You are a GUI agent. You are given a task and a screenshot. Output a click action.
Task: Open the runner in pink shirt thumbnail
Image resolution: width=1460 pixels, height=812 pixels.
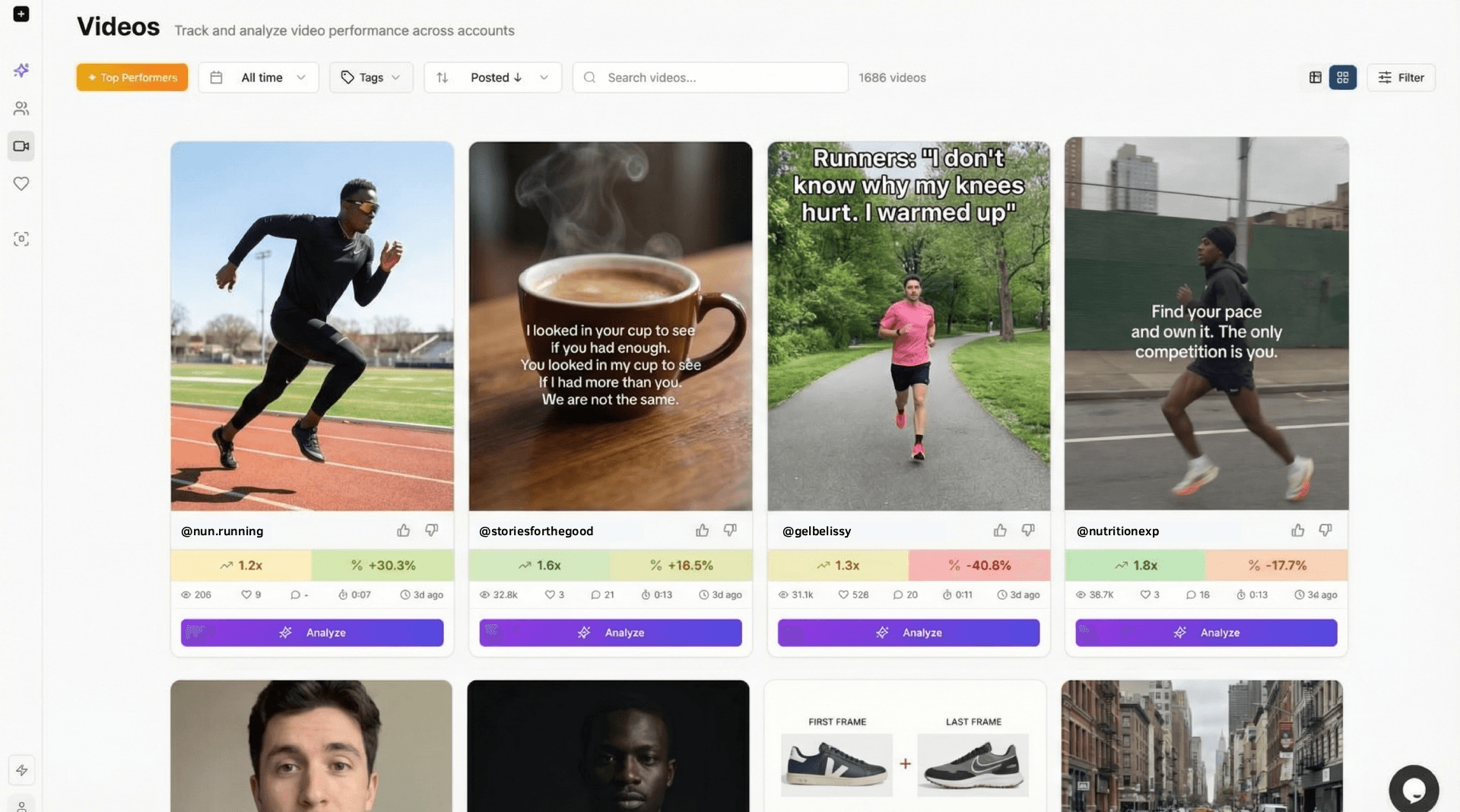909,325
